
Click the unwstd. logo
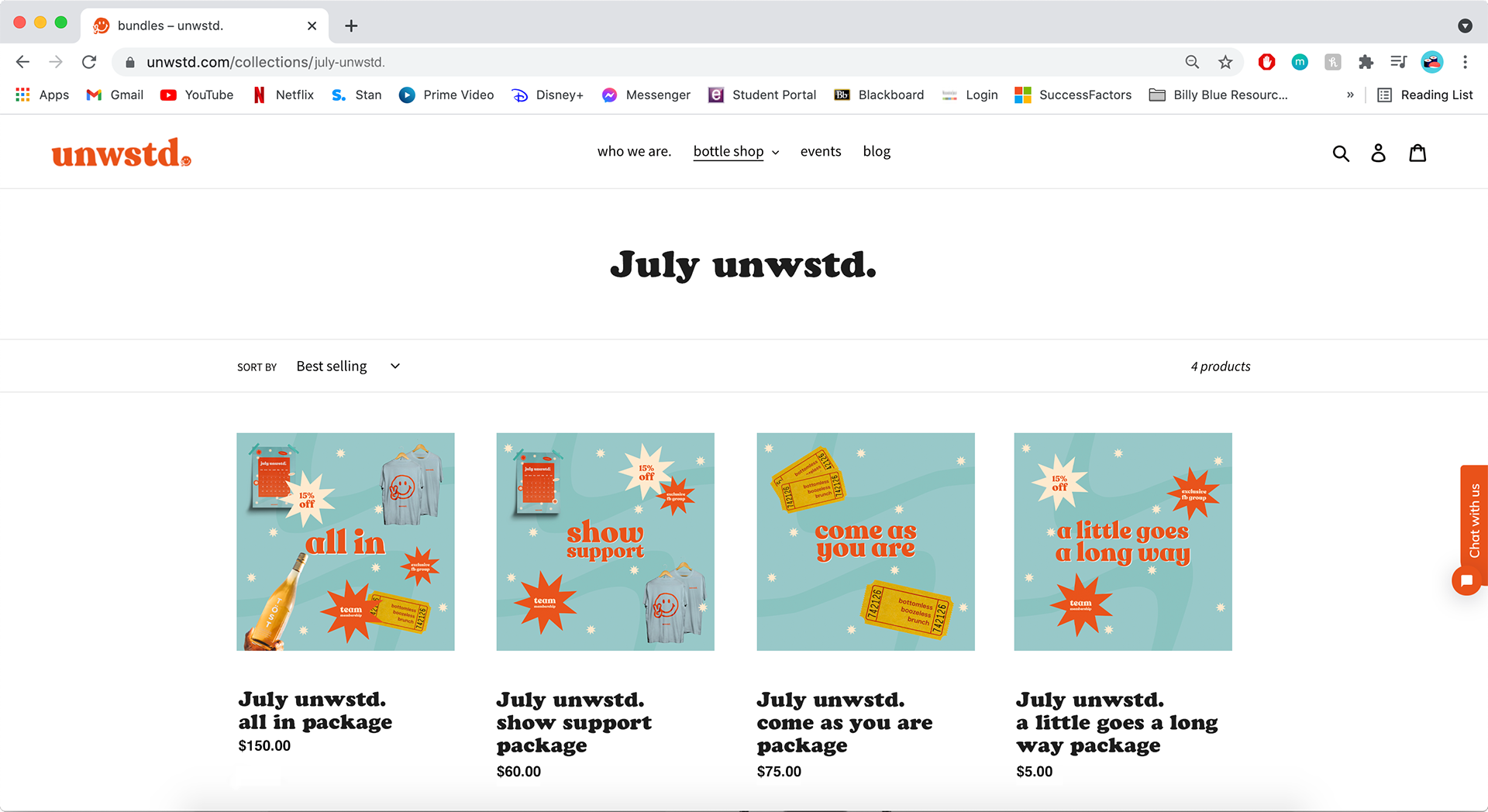(122, 153)
